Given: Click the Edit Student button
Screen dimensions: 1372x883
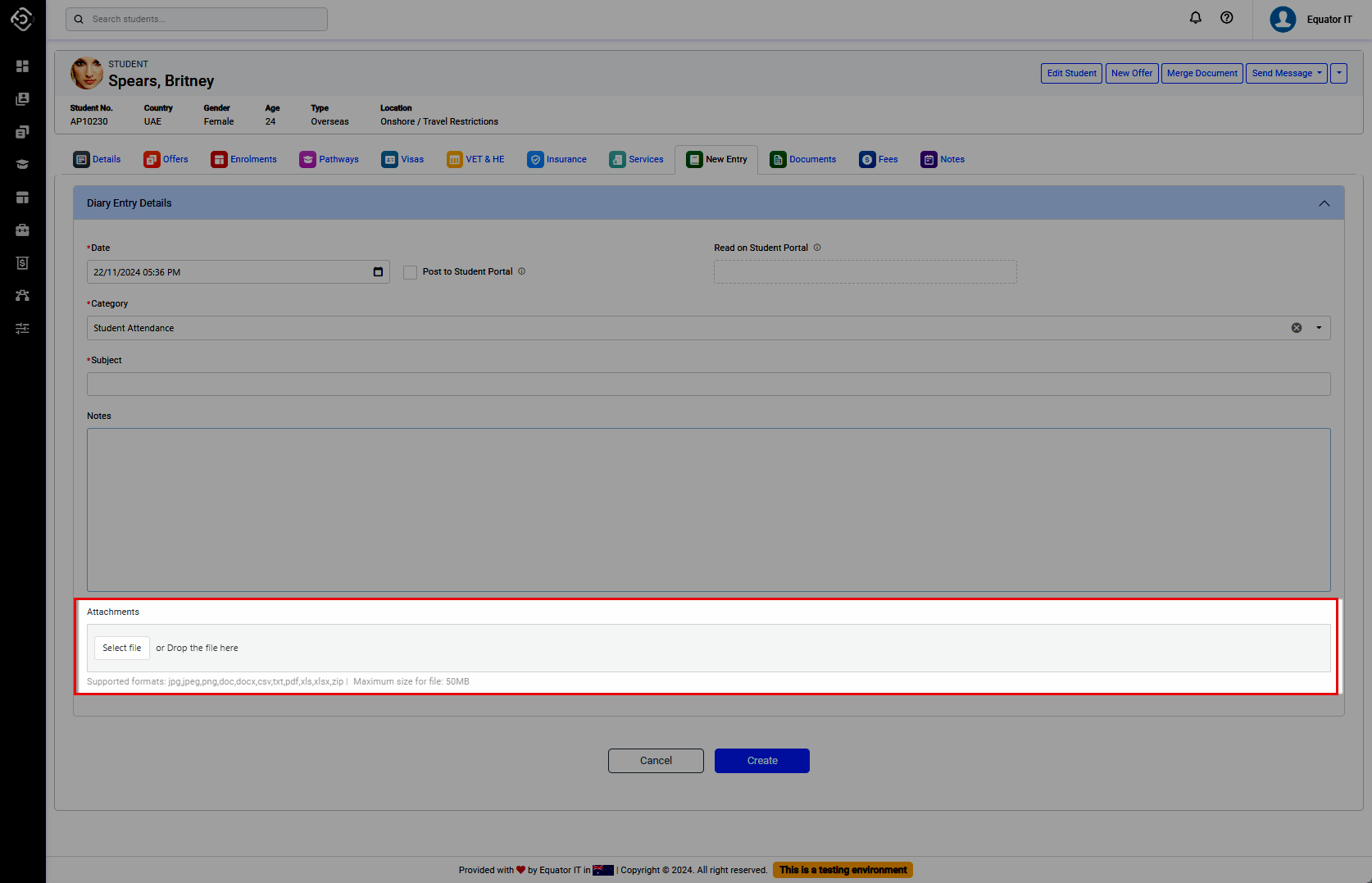Looking at the screenshot, I should click(1071, 73).
